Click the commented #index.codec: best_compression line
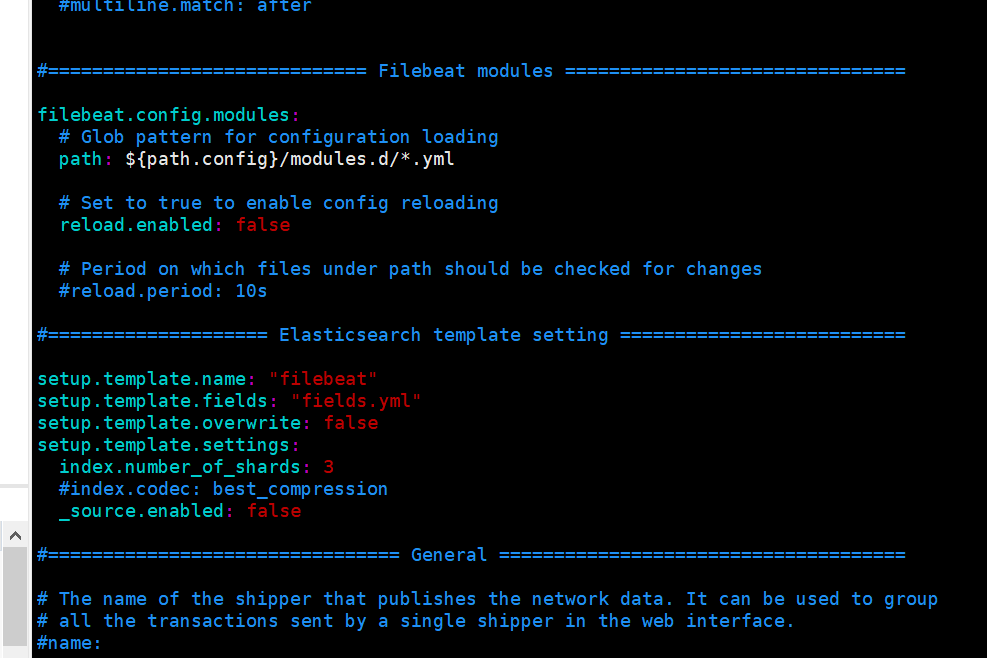Screen dimensions: 987x658 point(223,489)
